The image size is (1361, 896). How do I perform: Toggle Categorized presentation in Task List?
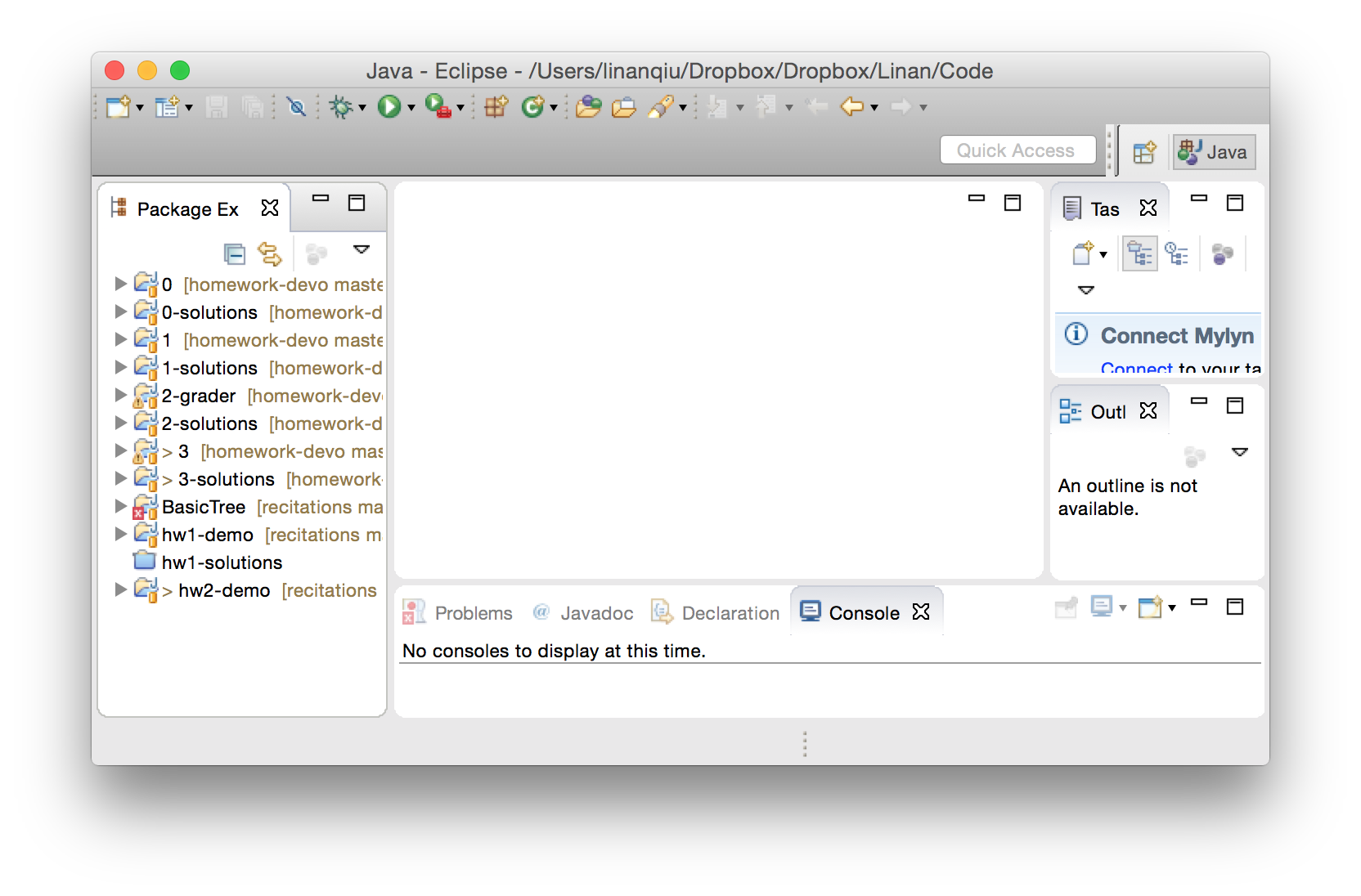[1139, 254]
